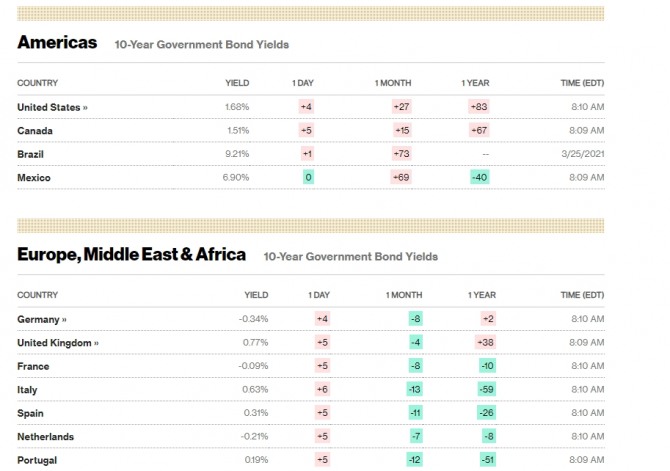The image size is (670, 471).
Task: Open the United Kingdom country link
Action: coord(58,343)
